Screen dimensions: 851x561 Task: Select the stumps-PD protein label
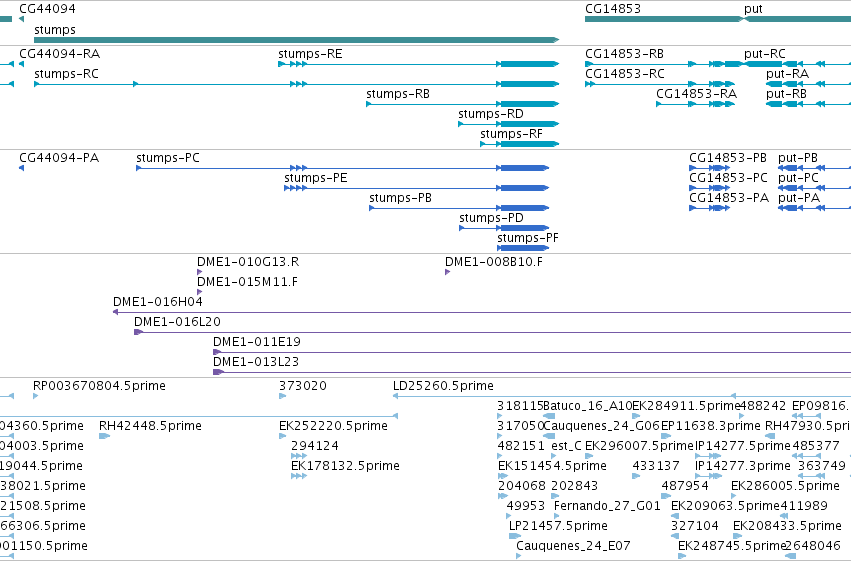click(491, 218)
